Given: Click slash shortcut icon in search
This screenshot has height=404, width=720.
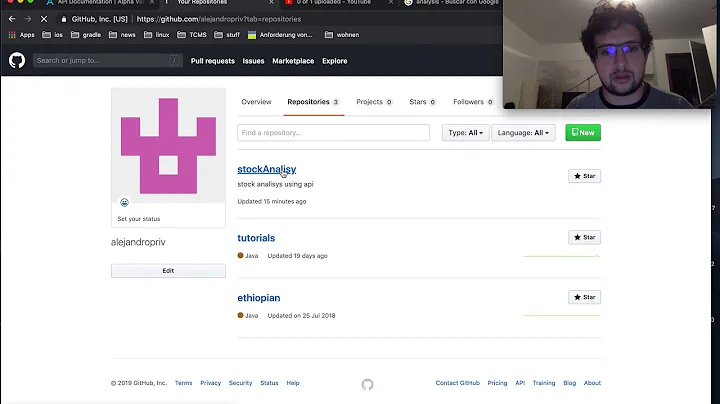Looking at the screenshot, I should [x=174, y=61].
